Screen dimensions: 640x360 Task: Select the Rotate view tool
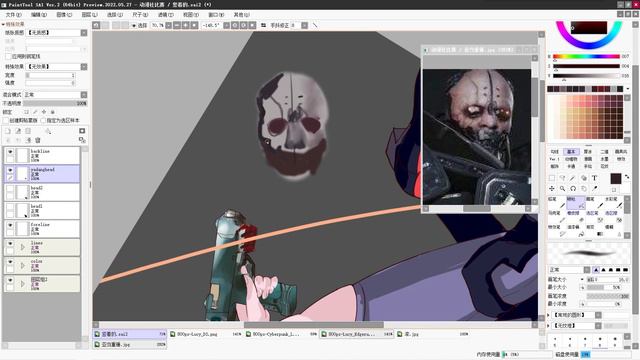coord(573,189)
